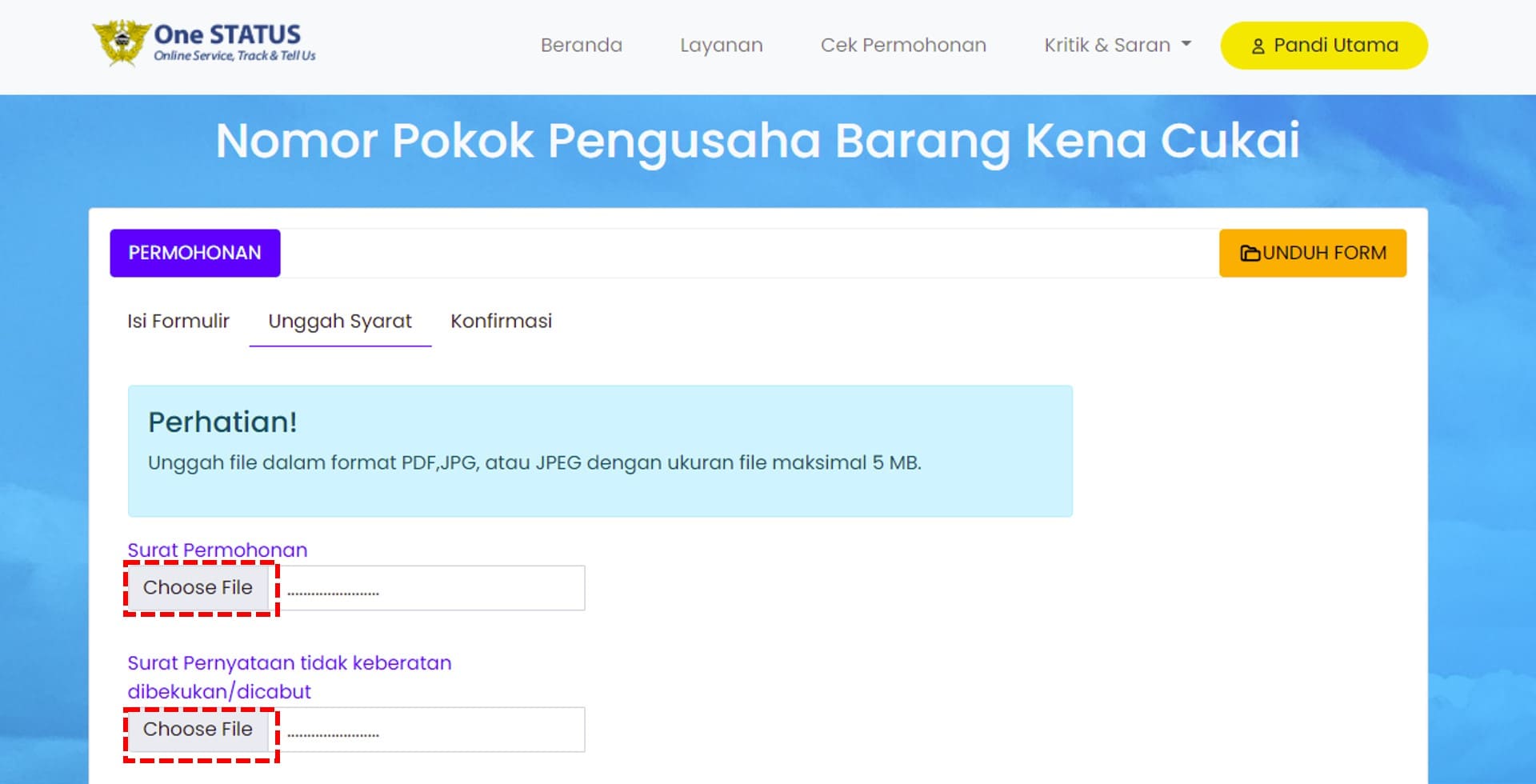Click the Surat Permohonan file name field

click(x=432, y=589)
